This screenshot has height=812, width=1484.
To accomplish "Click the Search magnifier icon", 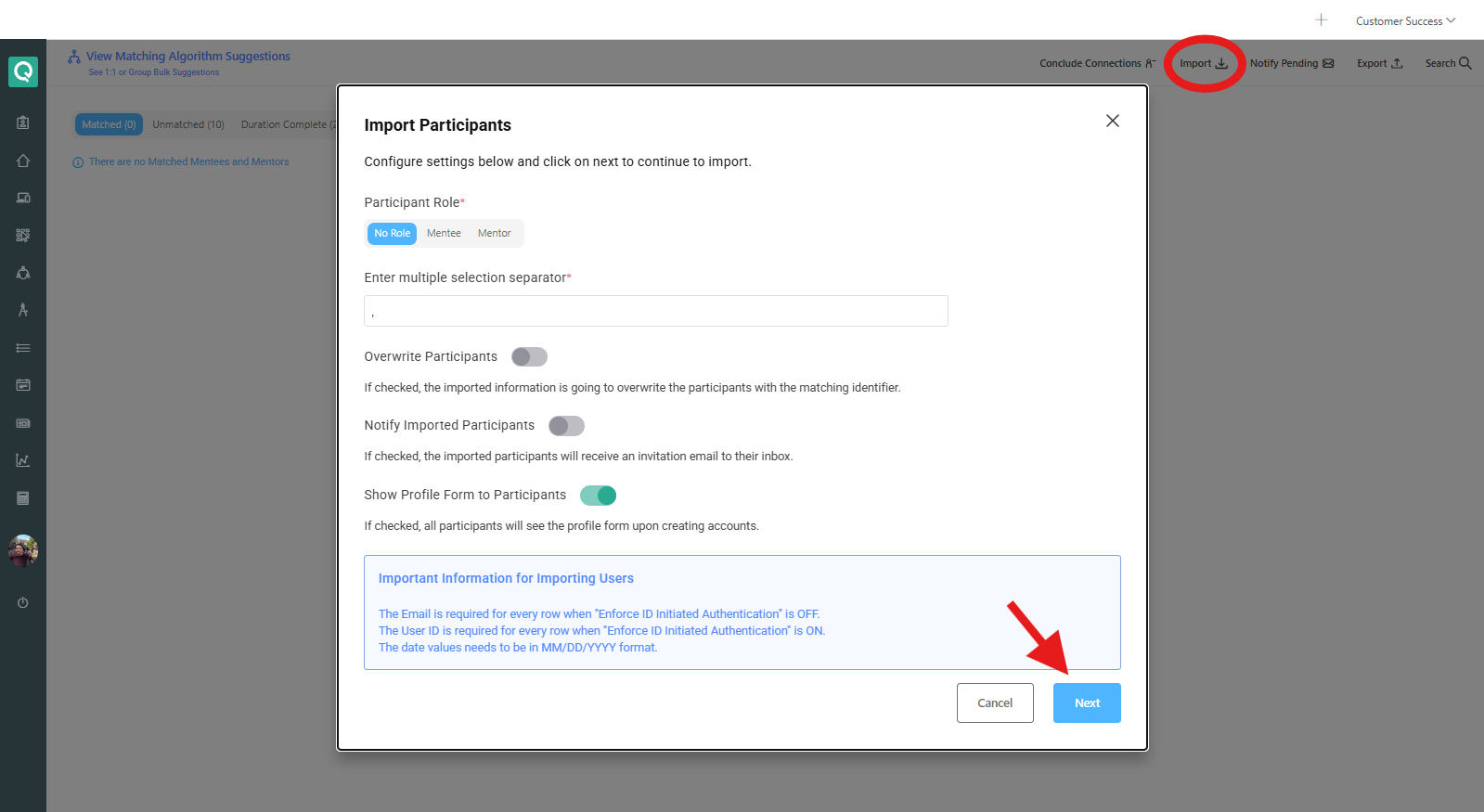I will (1465, 63).
